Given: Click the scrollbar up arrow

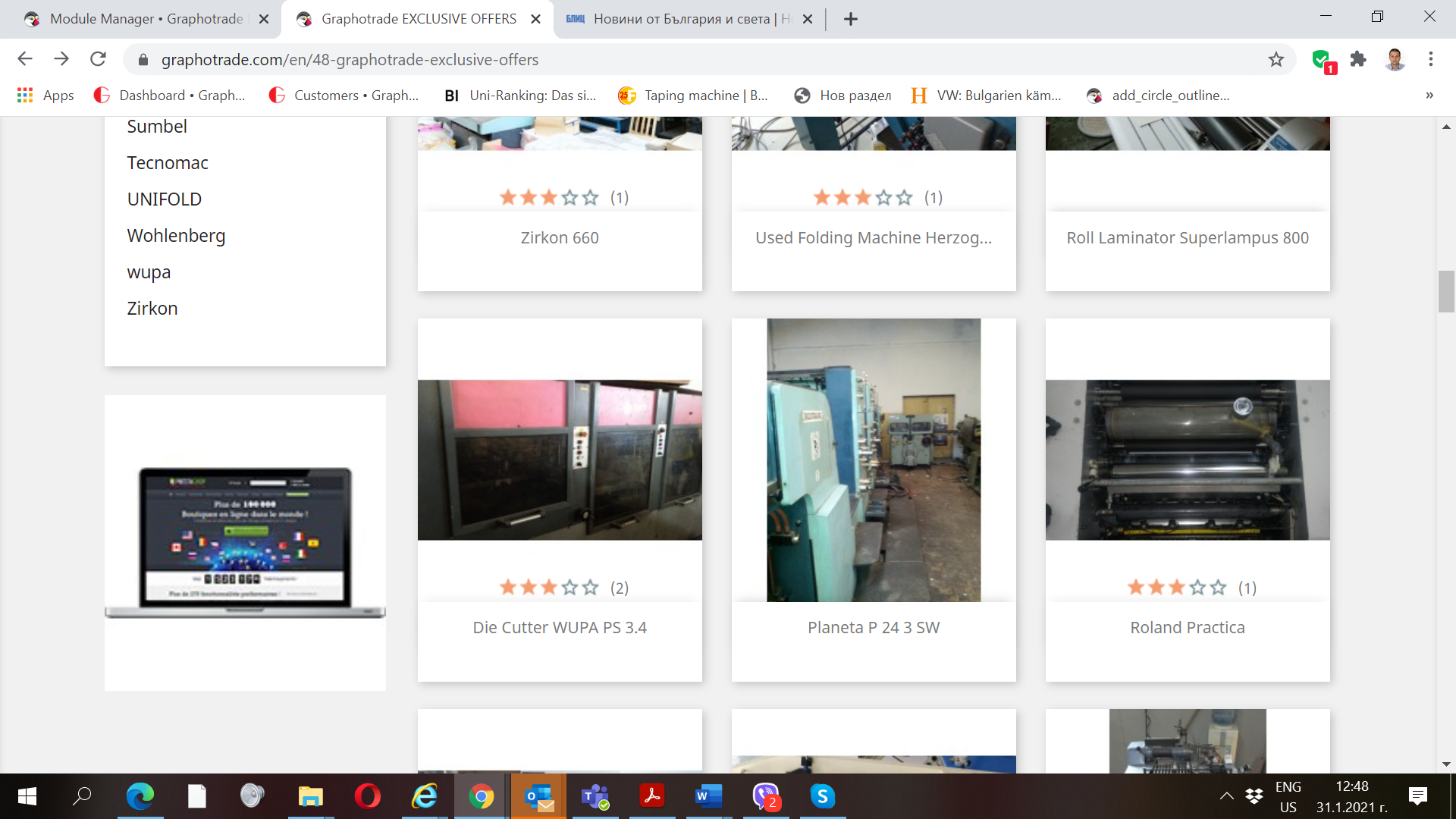Looking at the screenshot, I should [x=1446, y=127].
